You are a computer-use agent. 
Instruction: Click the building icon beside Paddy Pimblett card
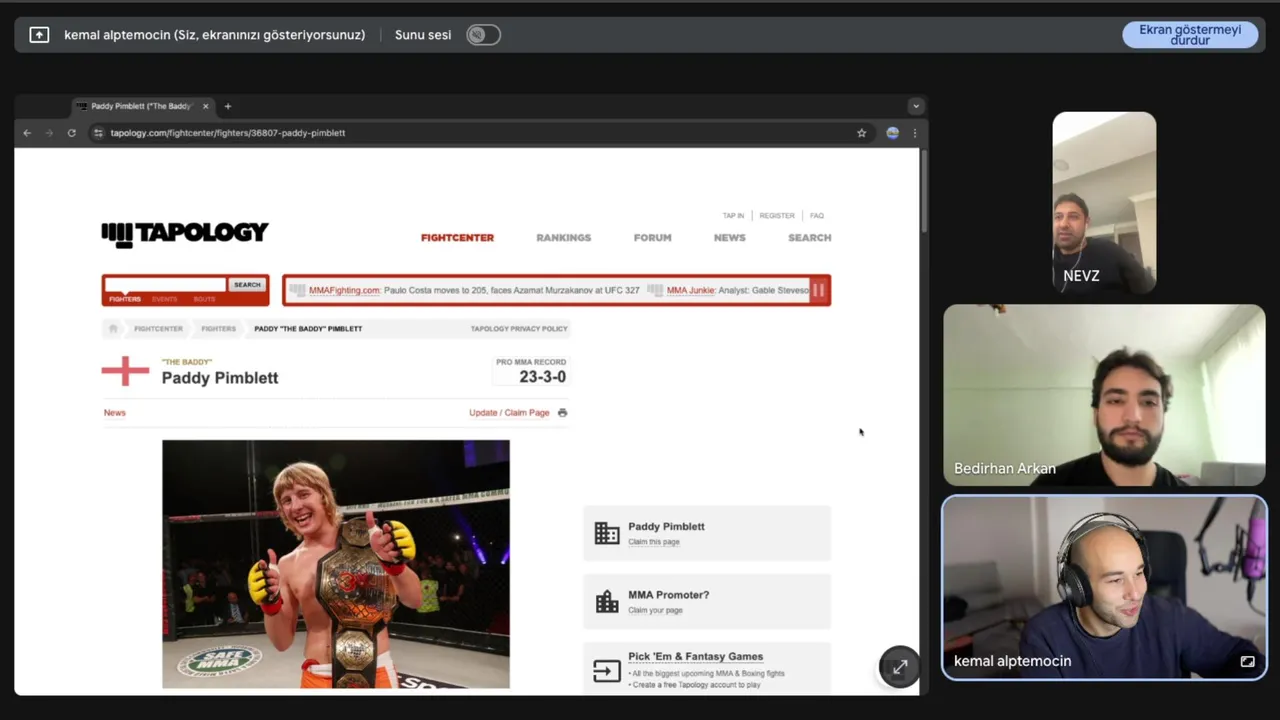[607, 533]
